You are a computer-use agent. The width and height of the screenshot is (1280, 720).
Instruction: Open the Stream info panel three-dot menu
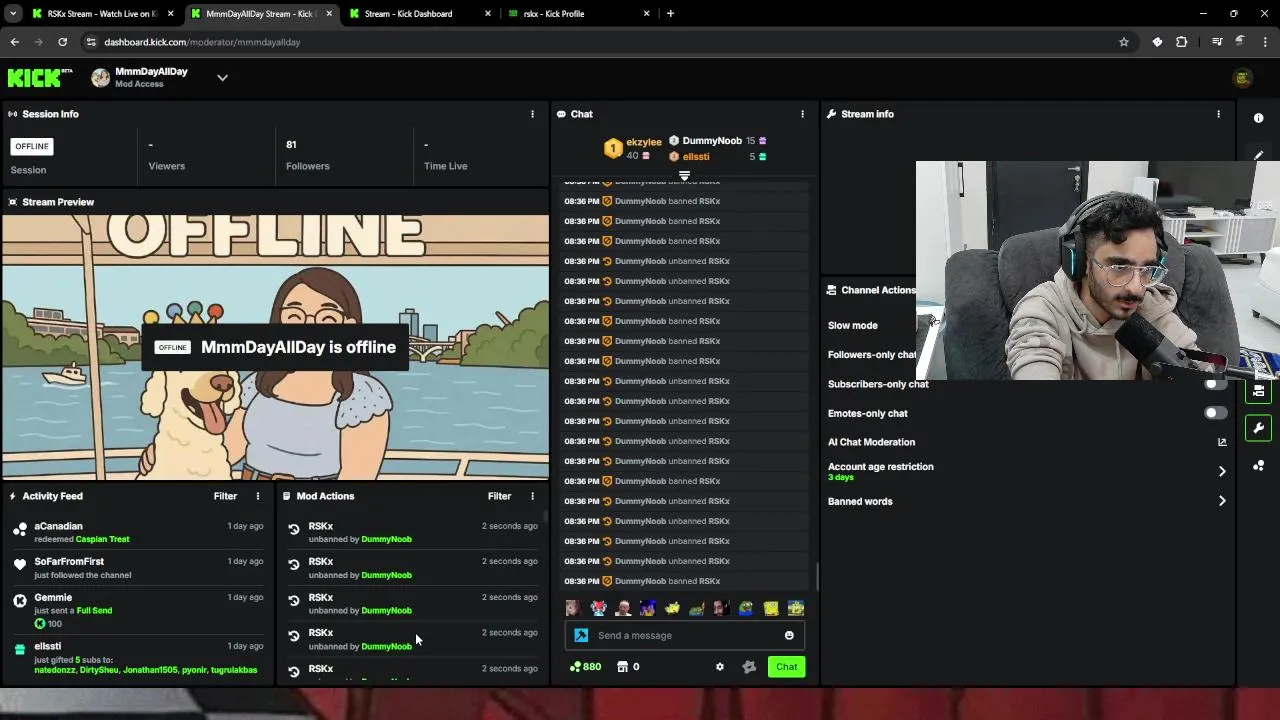pyautogui.click(x=1218, y=114)
